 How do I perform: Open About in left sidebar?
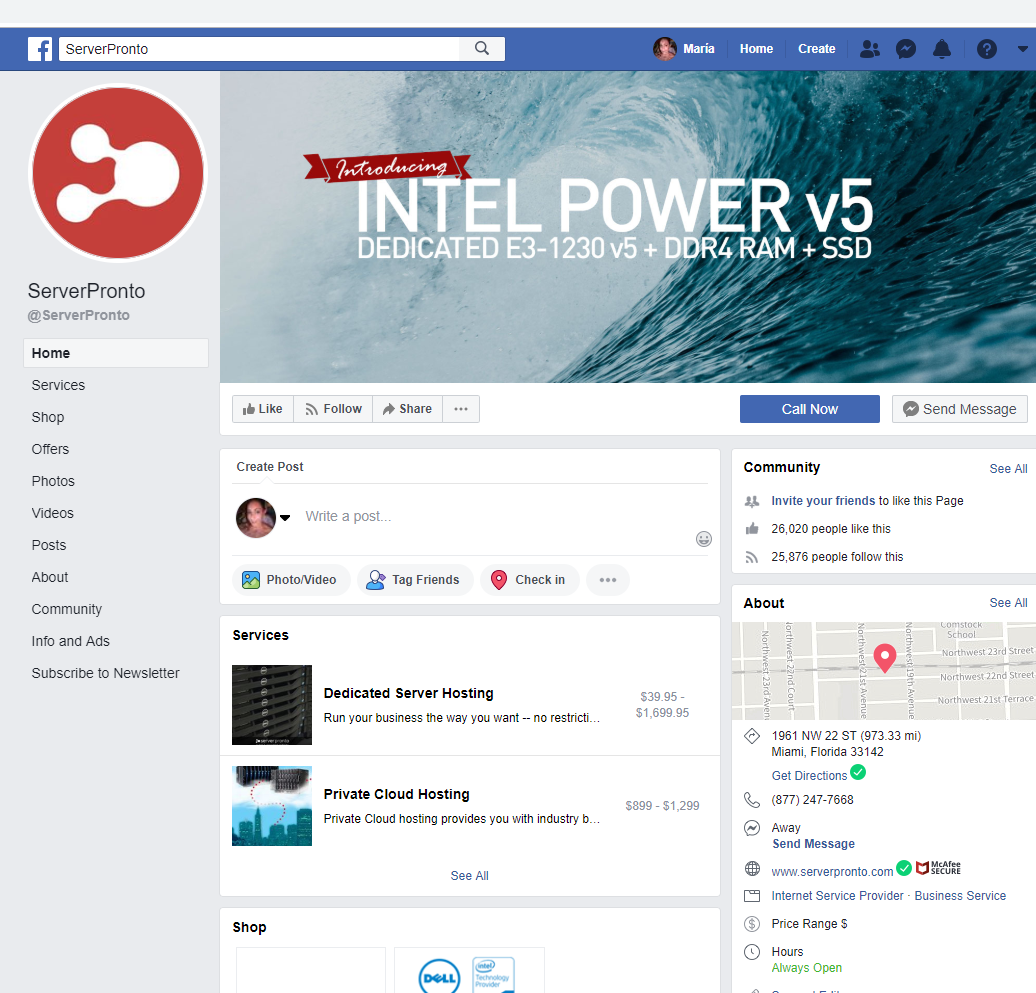click(x=50, y=577)
